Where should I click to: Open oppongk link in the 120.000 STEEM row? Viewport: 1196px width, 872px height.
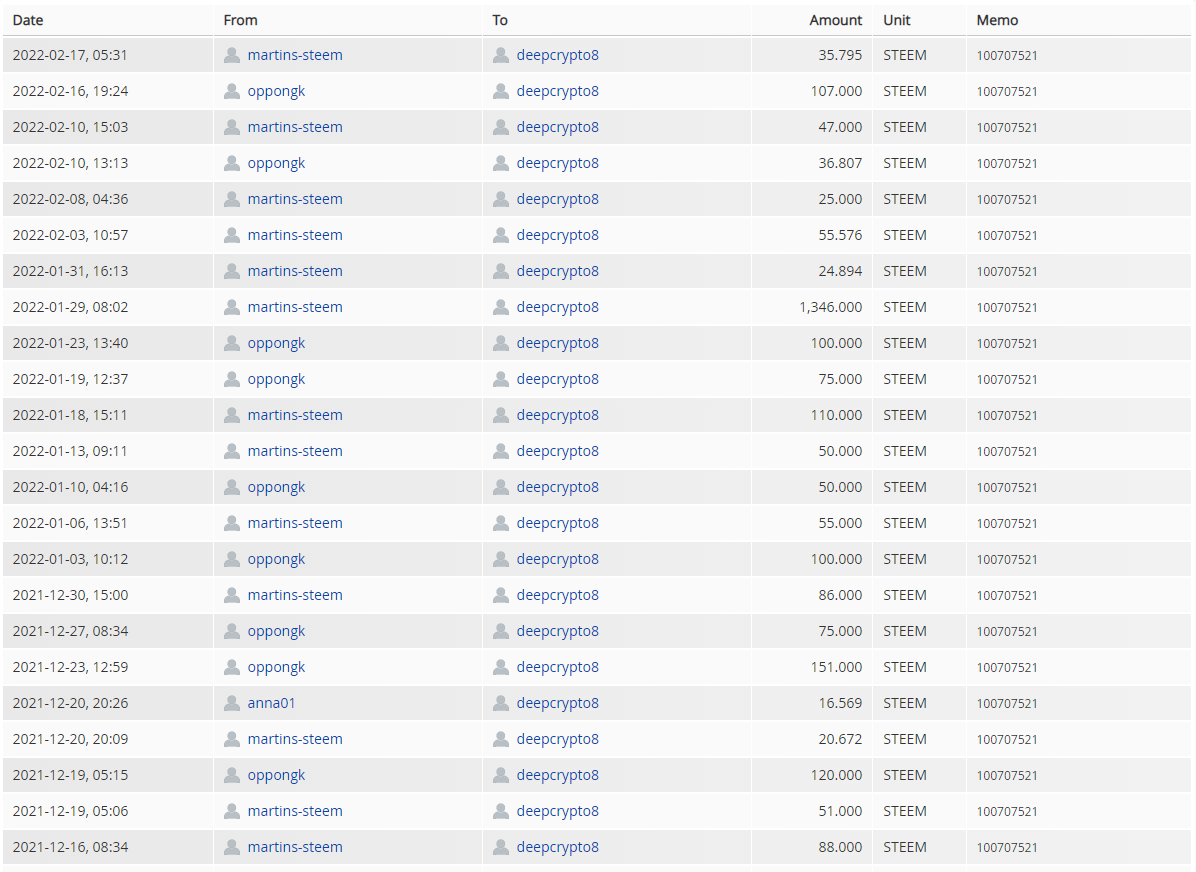tap(277, 775)
